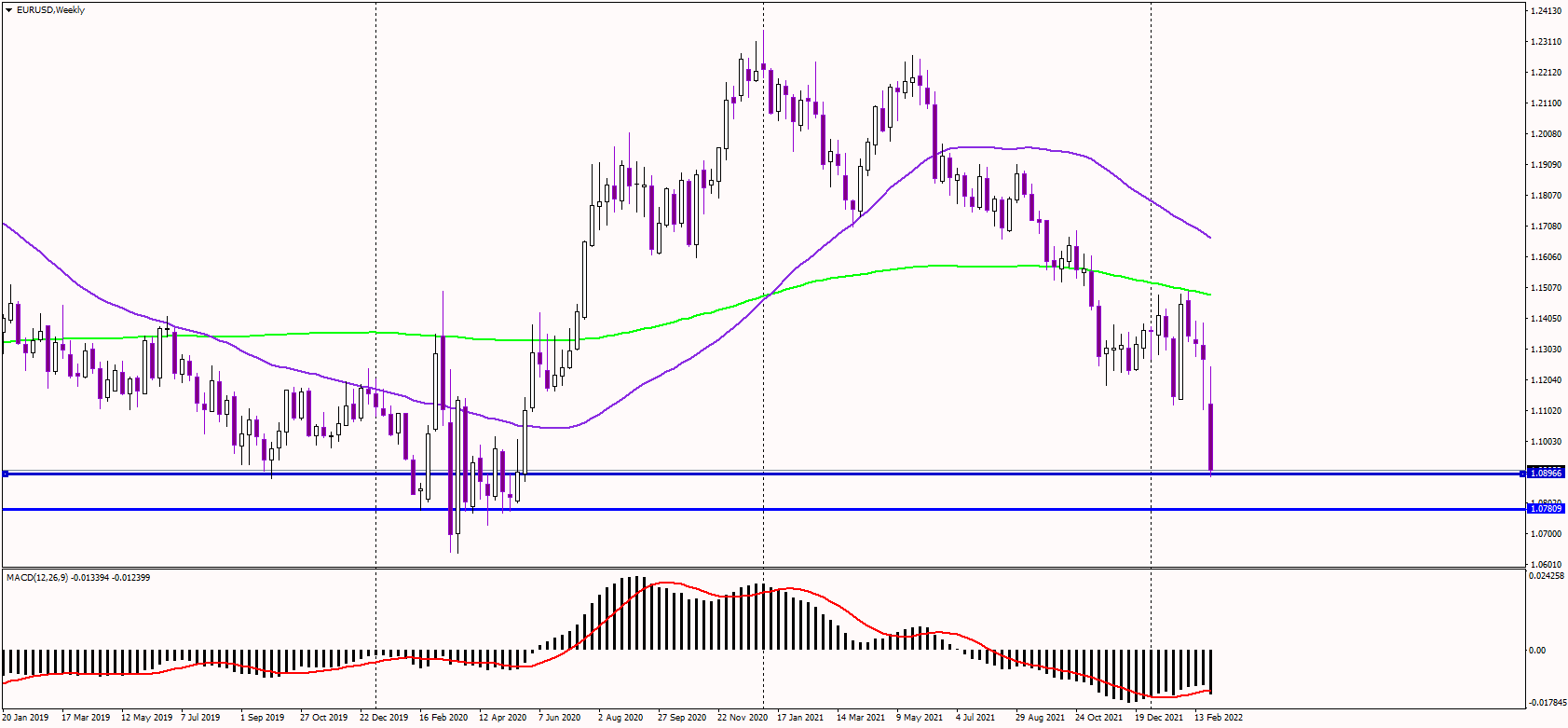The height and width of the screenshot is (728, 1568).
Task: Click the MACD(12,26,9) indicator label
Action: point(78,578)
